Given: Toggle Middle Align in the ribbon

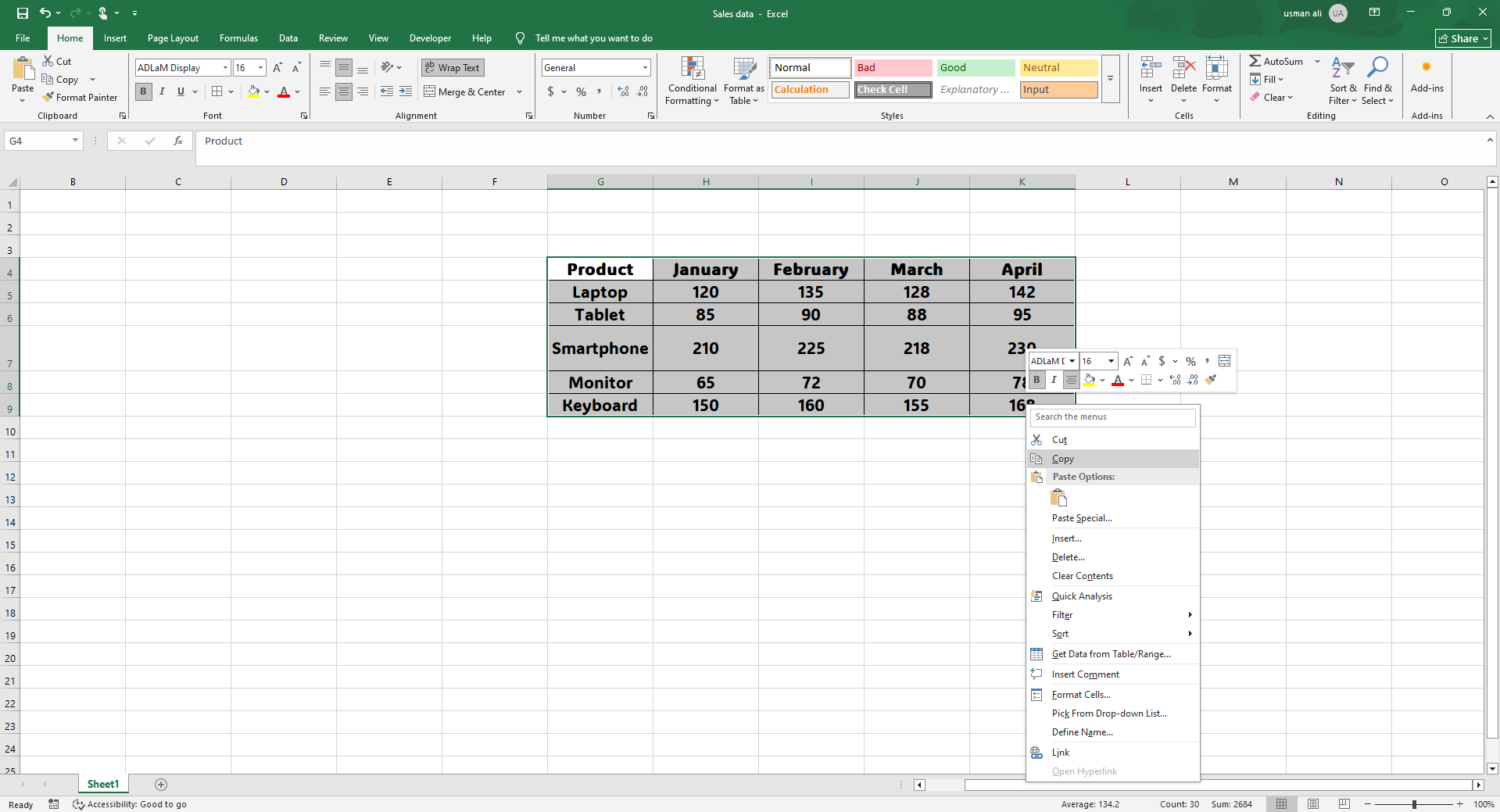Looking at the screenshot, I should point(344,68).
